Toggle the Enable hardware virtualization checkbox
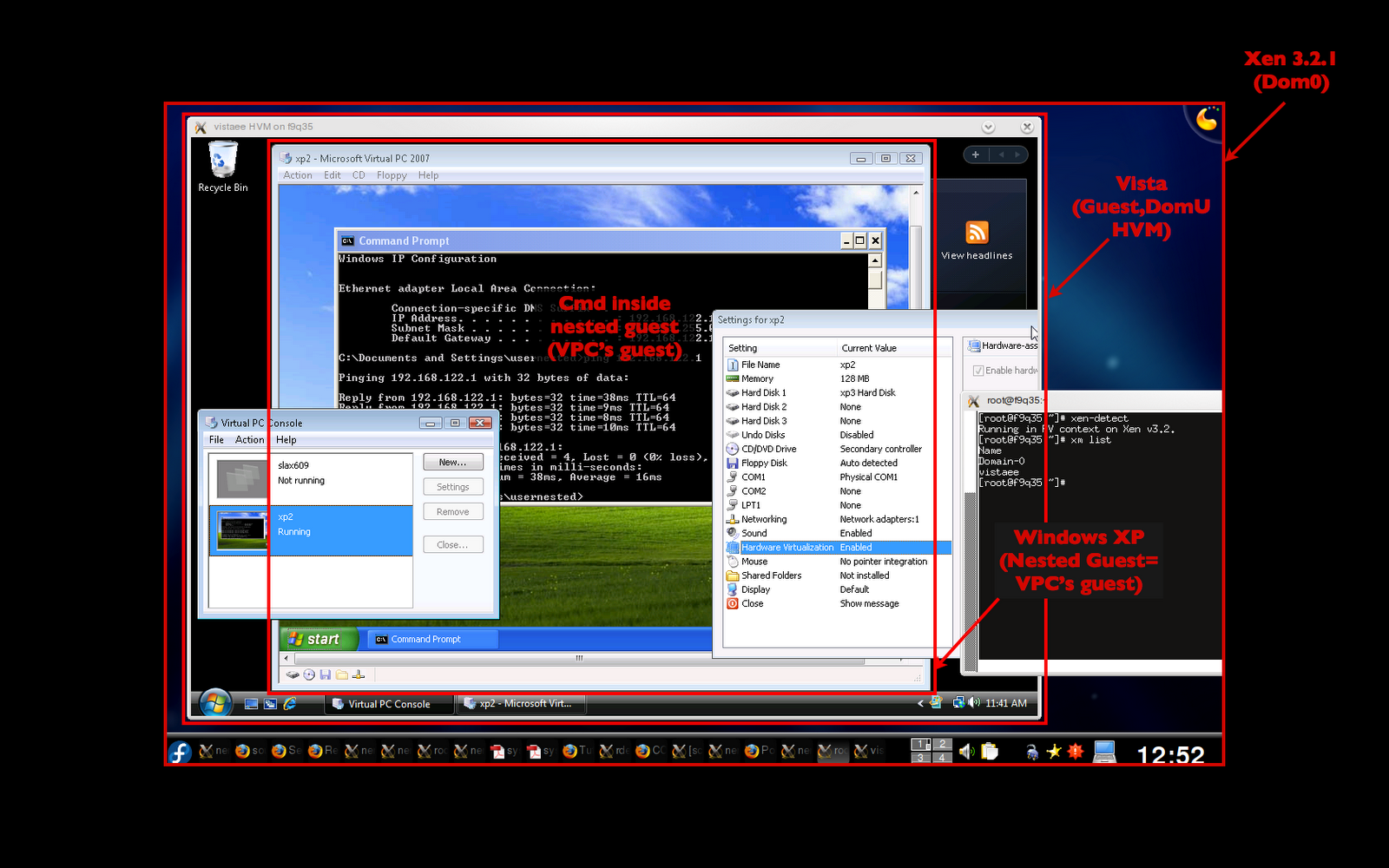The width and height of the screenshot is (1389, 868). coord(978,371)
